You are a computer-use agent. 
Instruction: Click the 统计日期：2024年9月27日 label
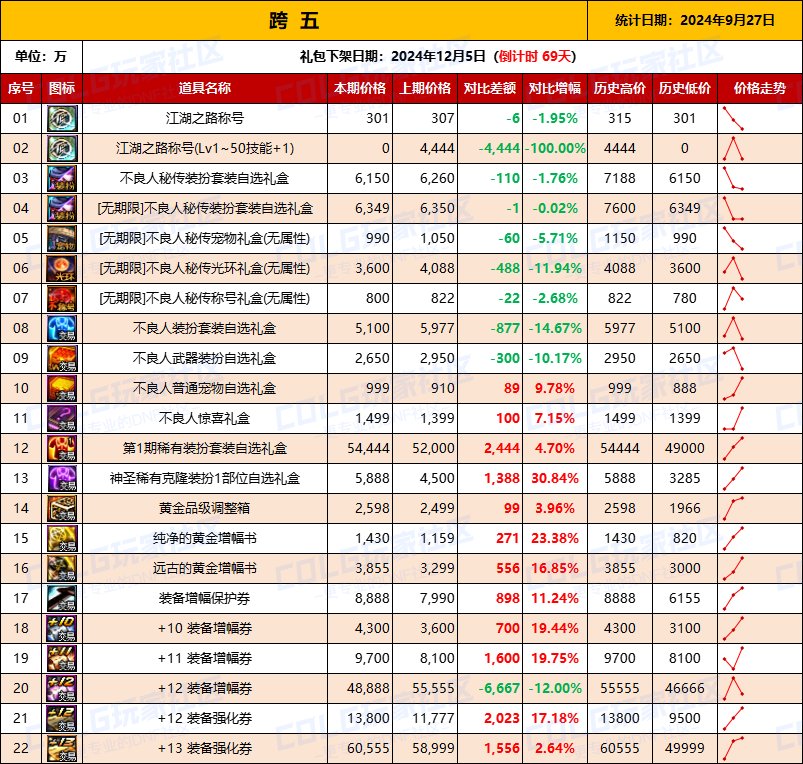(x=695, y=20)
